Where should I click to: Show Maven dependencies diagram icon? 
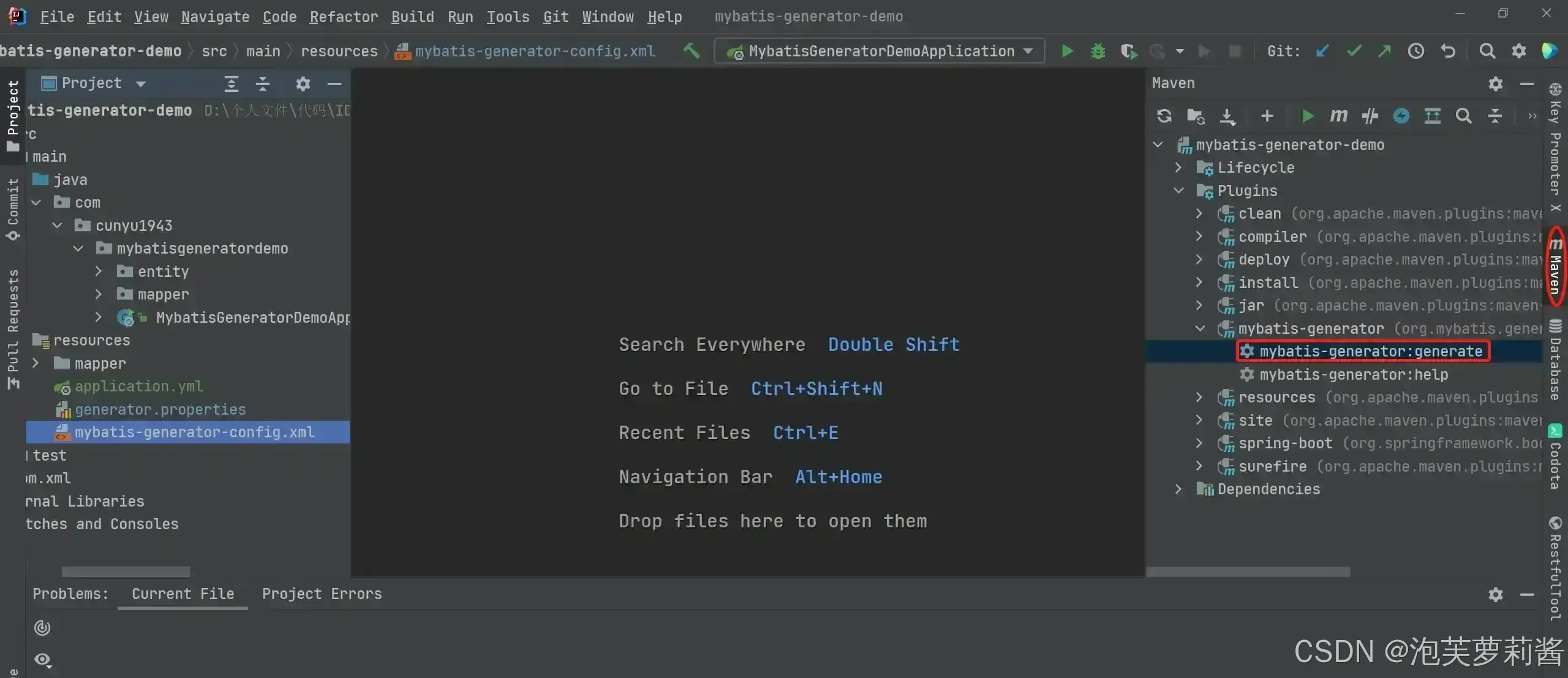pos(1432,116)
